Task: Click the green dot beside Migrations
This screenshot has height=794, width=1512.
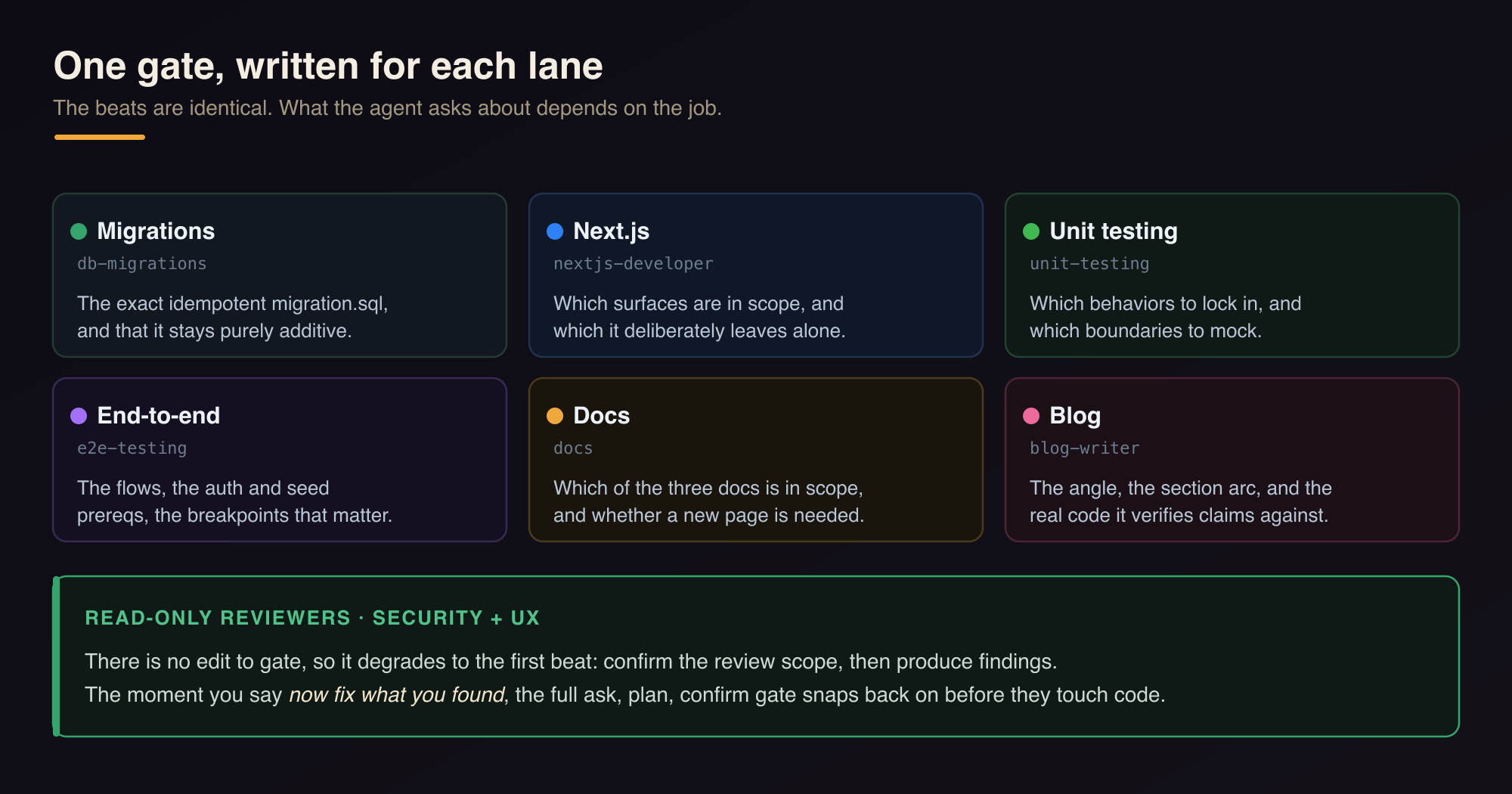Action: 79,231
